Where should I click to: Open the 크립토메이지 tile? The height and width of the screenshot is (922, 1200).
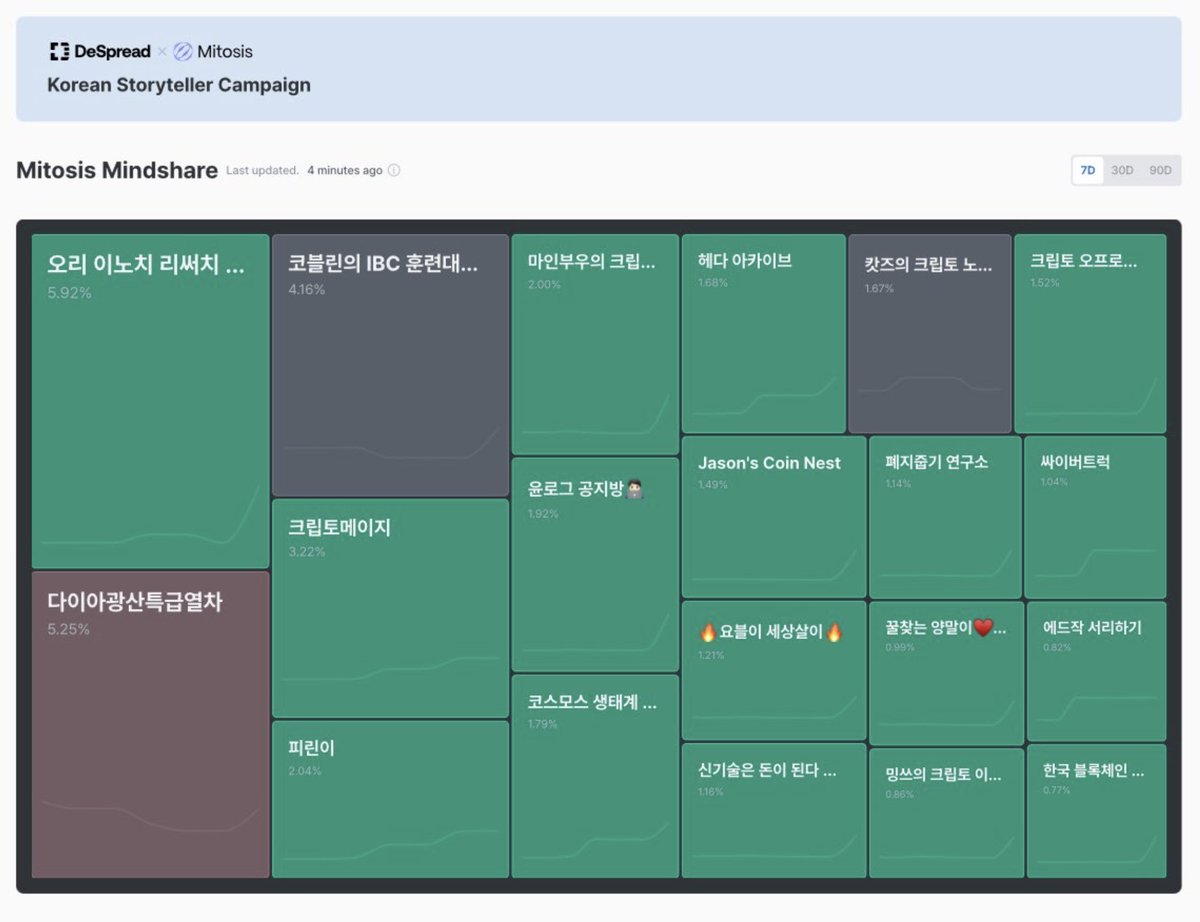(391, 608)
